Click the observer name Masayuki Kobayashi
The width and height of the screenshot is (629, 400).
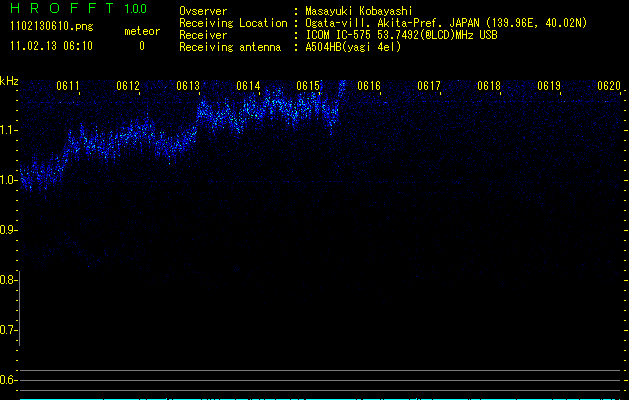click(358, 11)
